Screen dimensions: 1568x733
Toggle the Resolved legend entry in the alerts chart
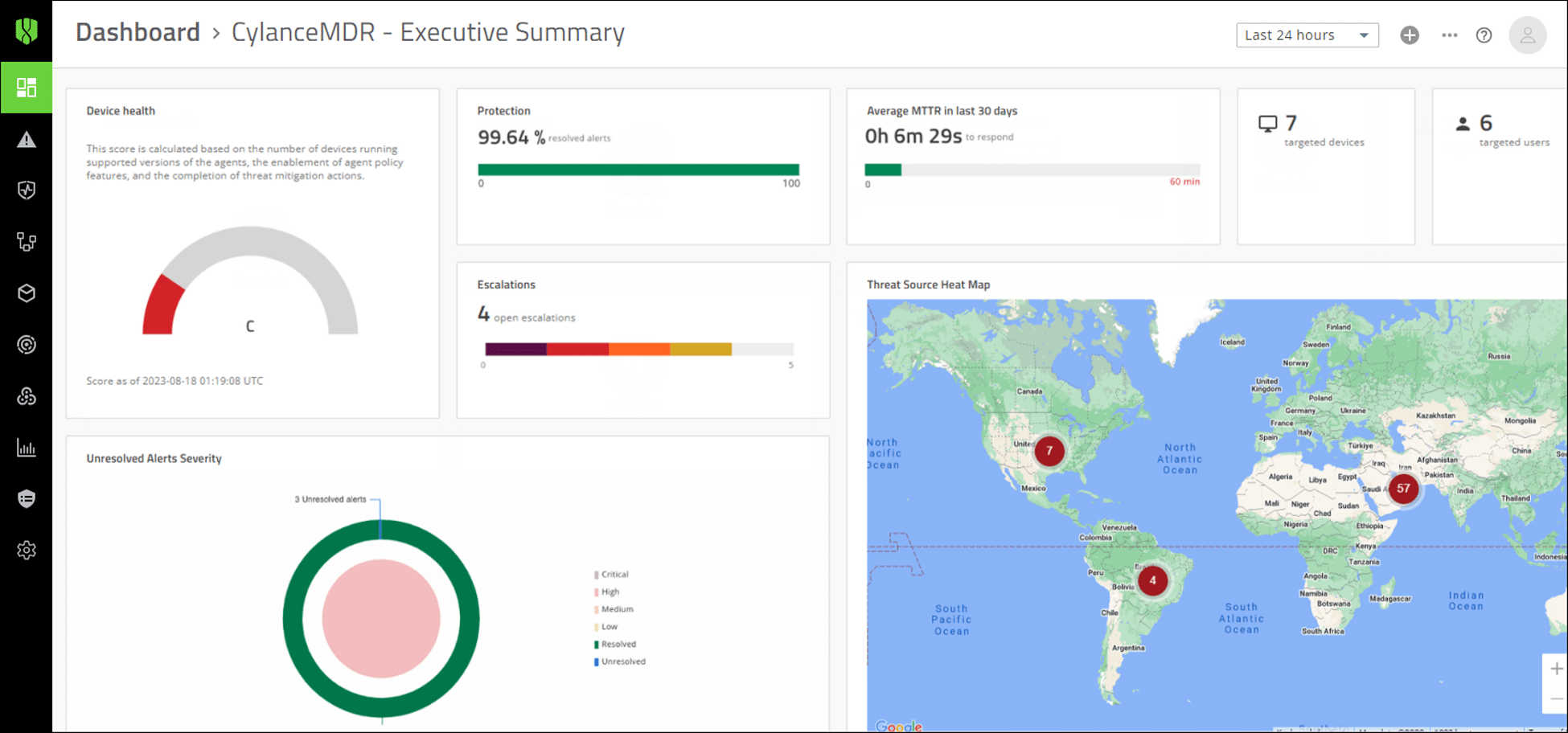615,644
